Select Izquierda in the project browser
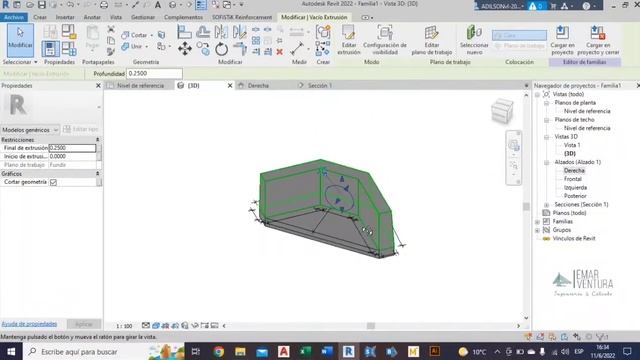The height and width of the screenshot is (360, 640). coord(575,188)
